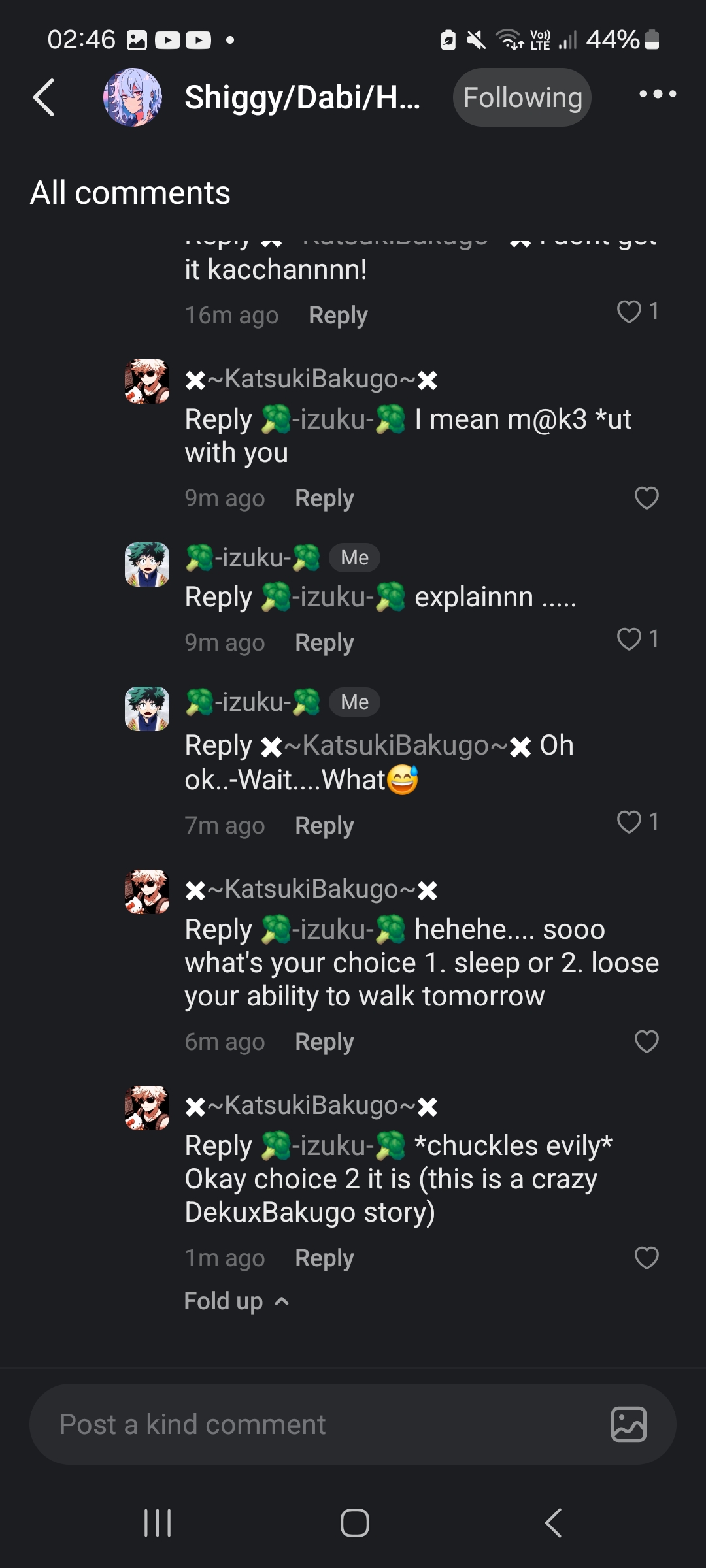This screenshot has height=1568, width=706.
Task: Like the "chuckles evily" comment
Action: point(647,1258)
